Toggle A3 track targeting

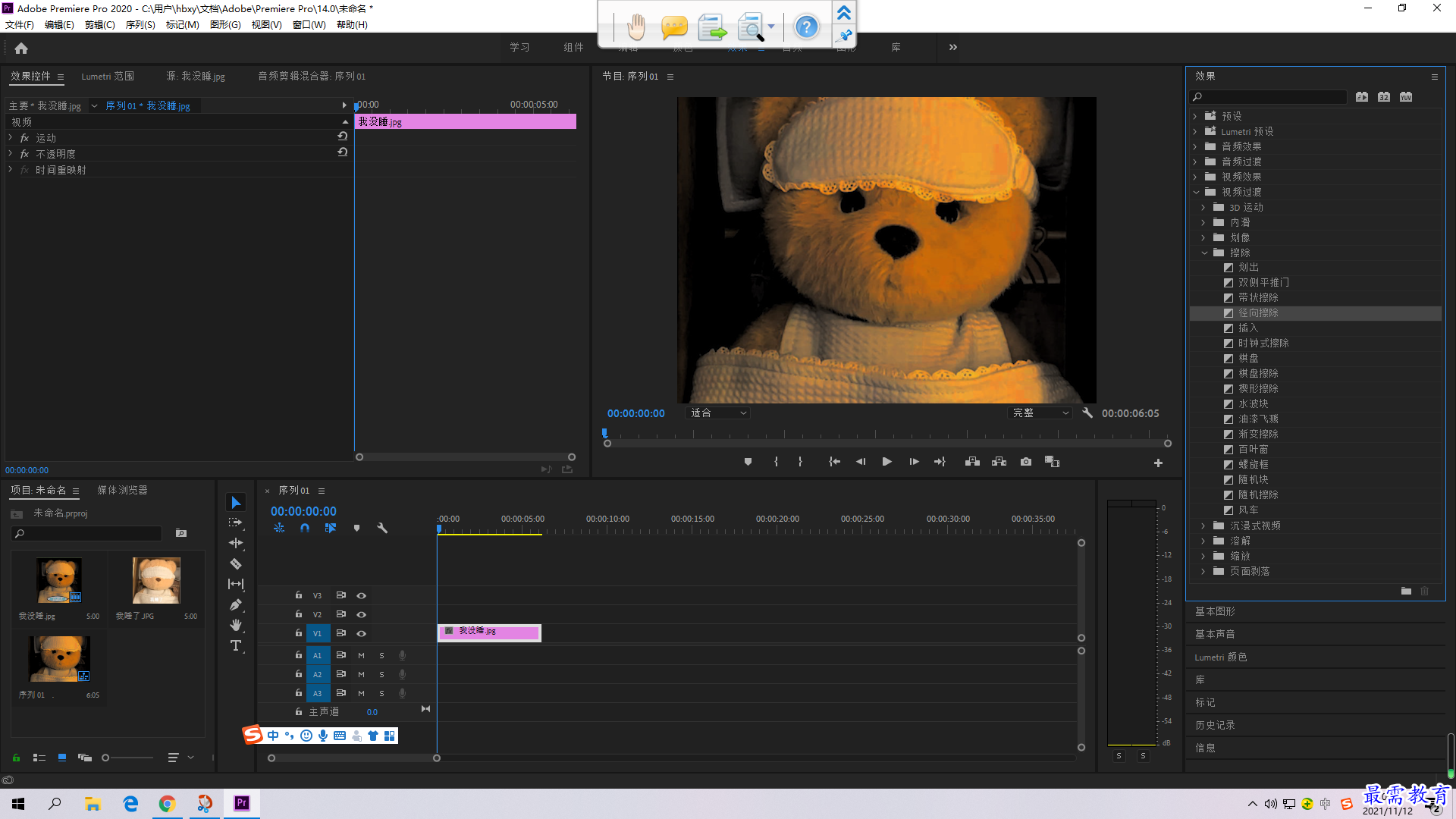[318, 693]
